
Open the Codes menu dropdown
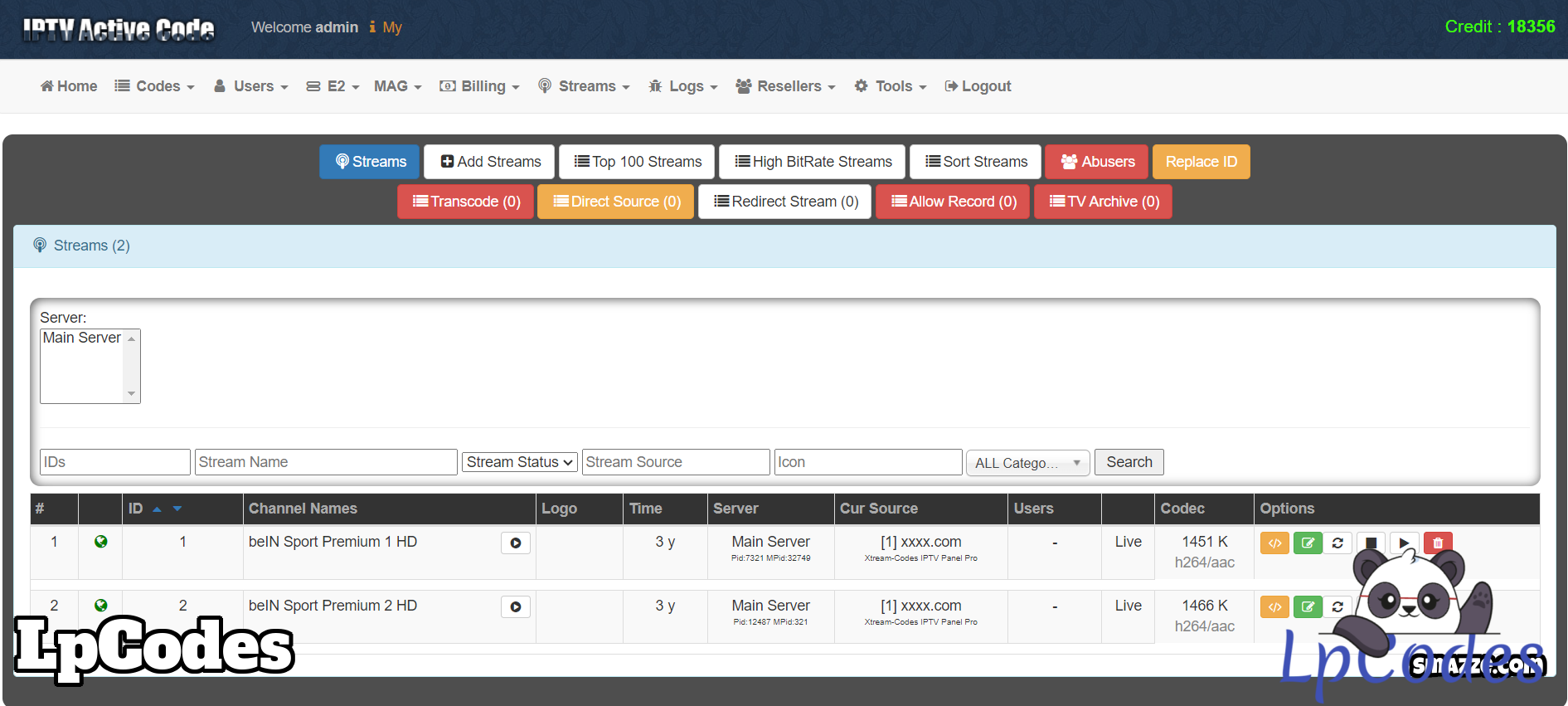click(x=155, y=86)
